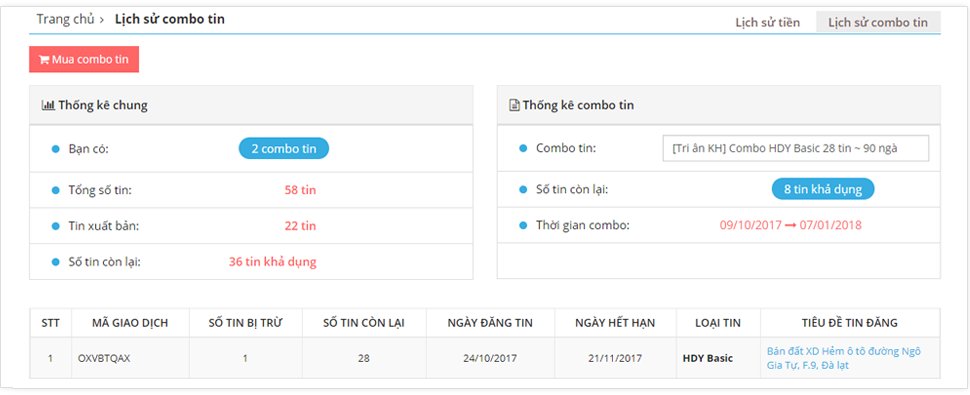The width and height of the screenshot is (970, 395).
Task: Click the STT column header
Action: coord(50,323)
